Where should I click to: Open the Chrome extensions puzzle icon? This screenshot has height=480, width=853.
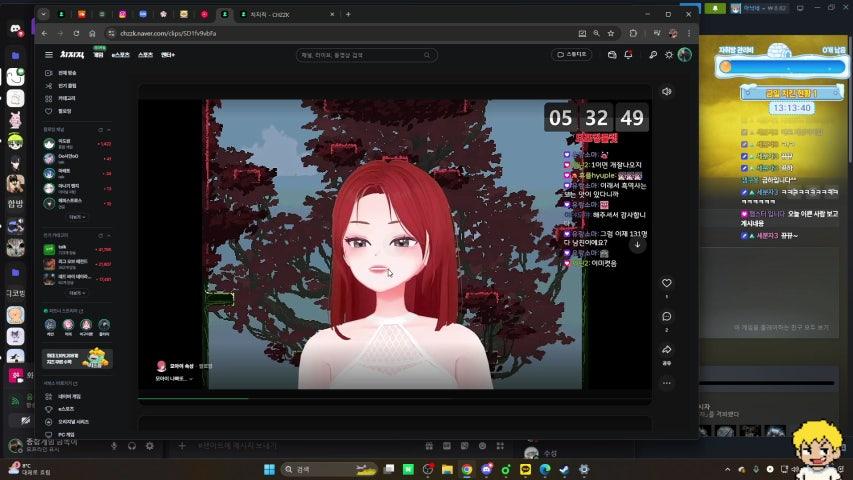(633, 33)
